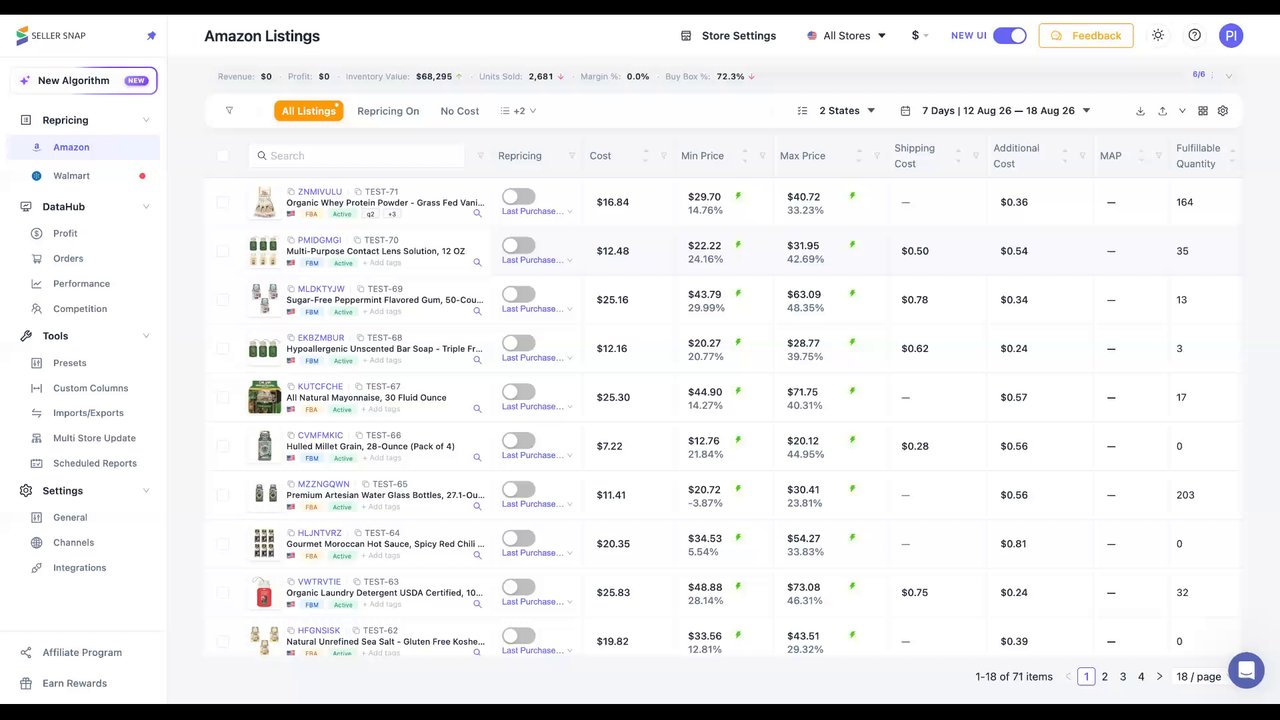This screenshot has height=720, width=1280.
Task: Click the Feedback button
Action: (1086, 35)
